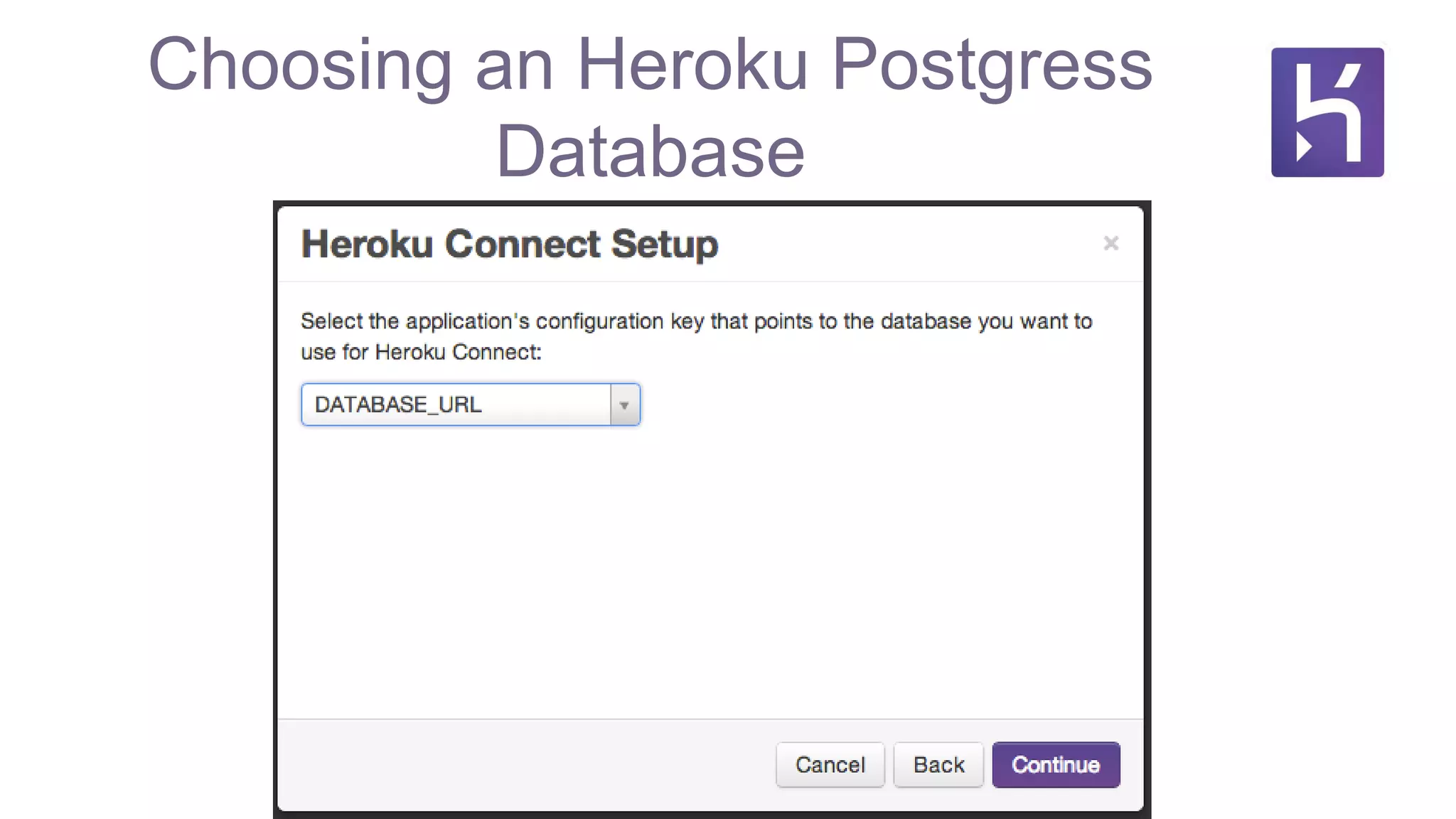Select the Heroku Connect Setup heading

tap(510, 245)
